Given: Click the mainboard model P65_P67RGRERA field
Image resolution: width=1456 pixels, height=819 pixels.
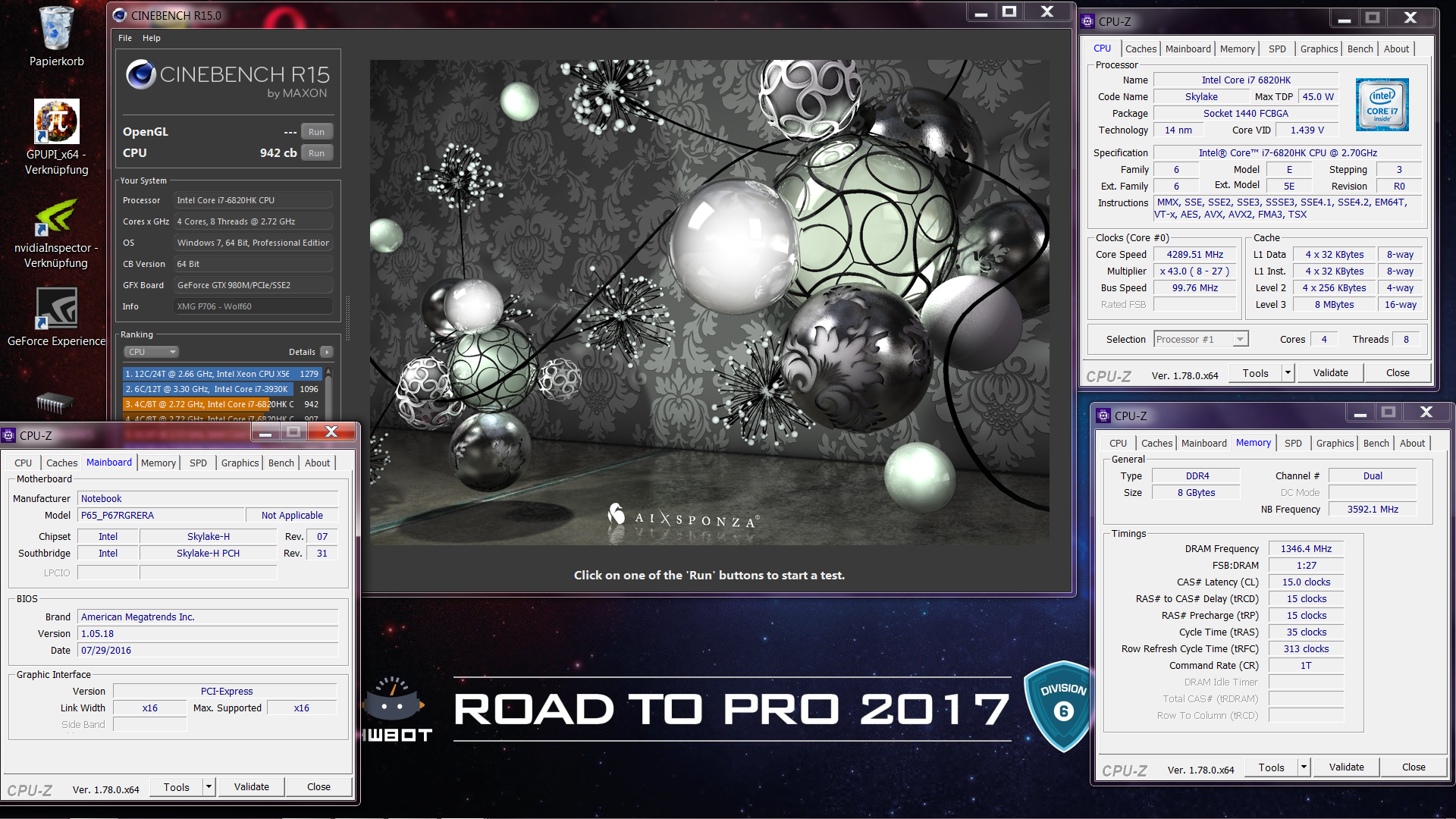Looking at the screenshot, I should point(162,516).
